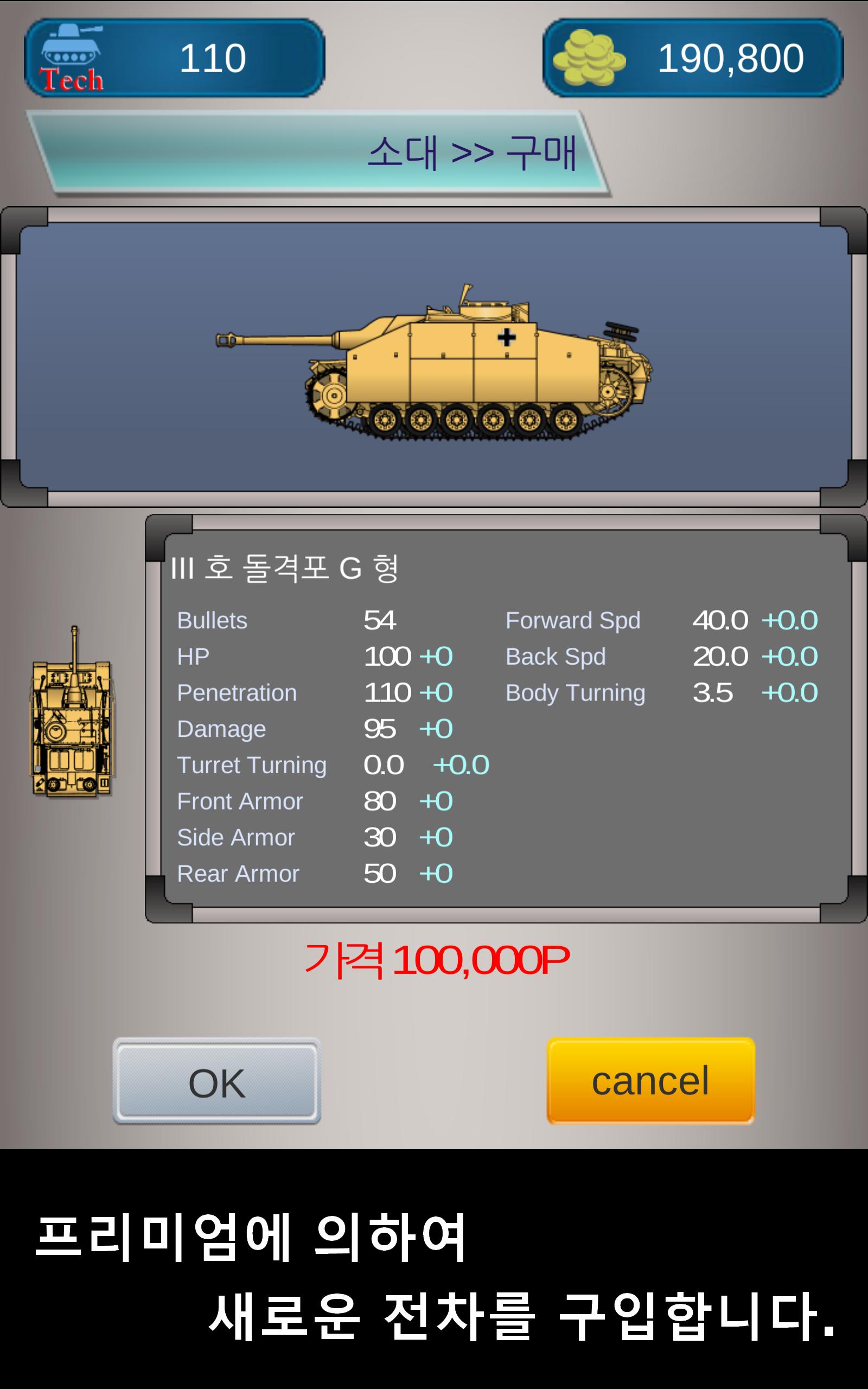868x1389 pixels.
Task: Click the Front Armor stat label
Action: pyautogui.click(x=239, y=801)
